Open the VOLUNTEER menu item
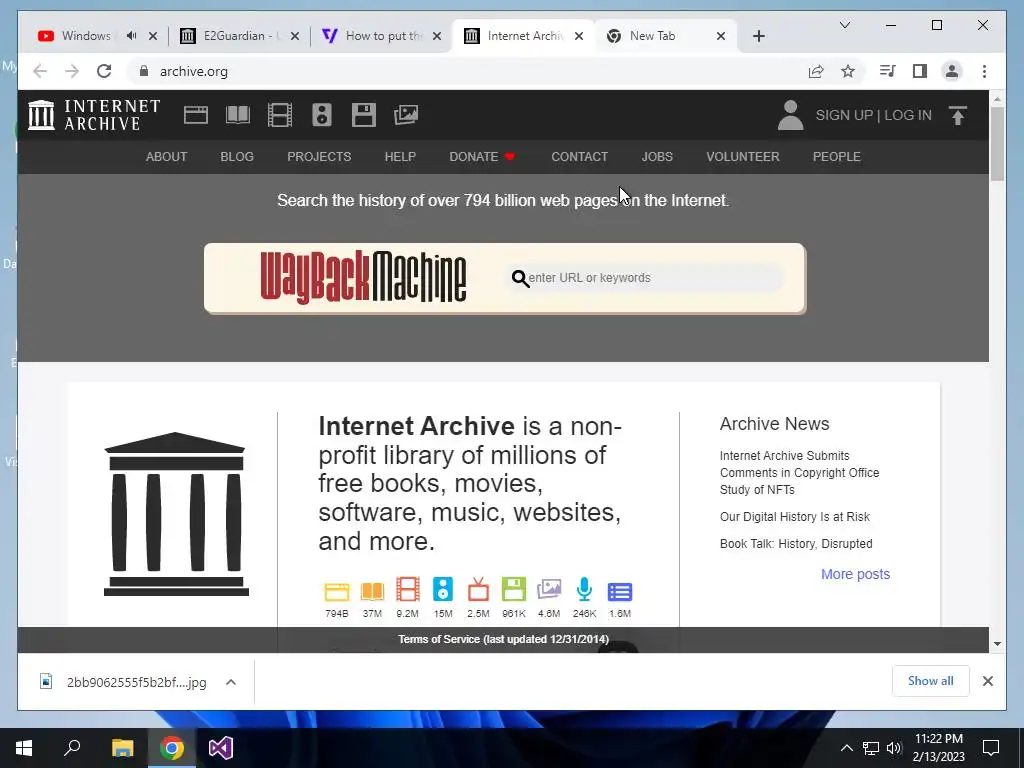 point(743,157)
